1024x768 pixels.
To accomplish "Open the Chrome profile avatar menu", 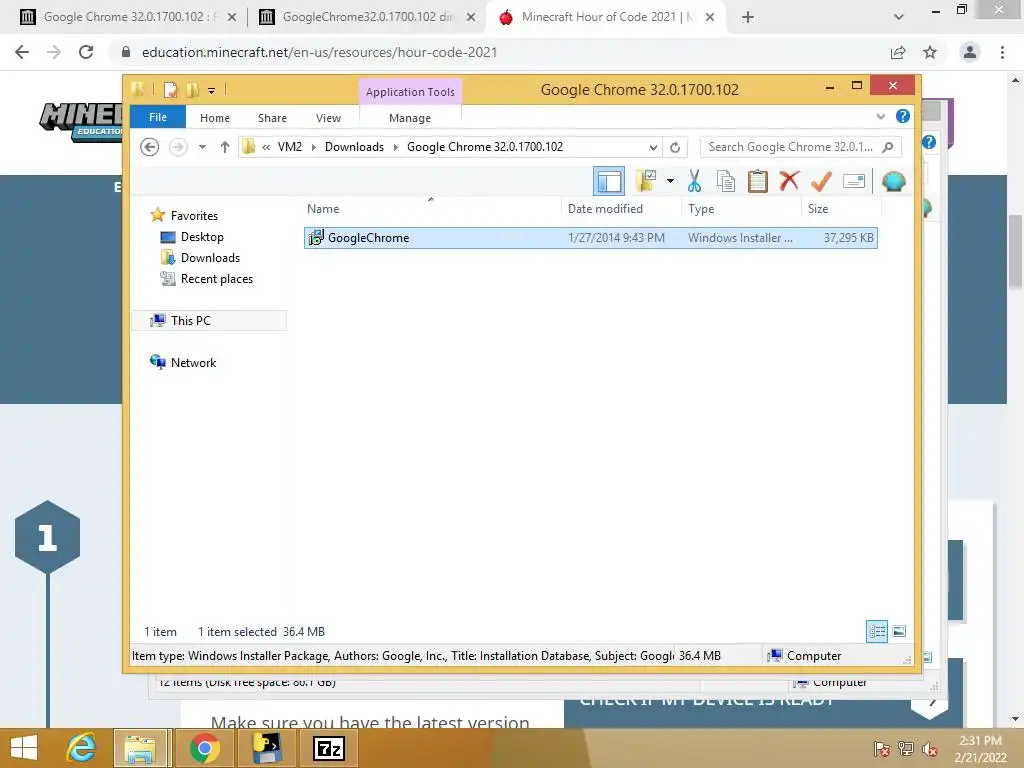I will tap(970, 52).
